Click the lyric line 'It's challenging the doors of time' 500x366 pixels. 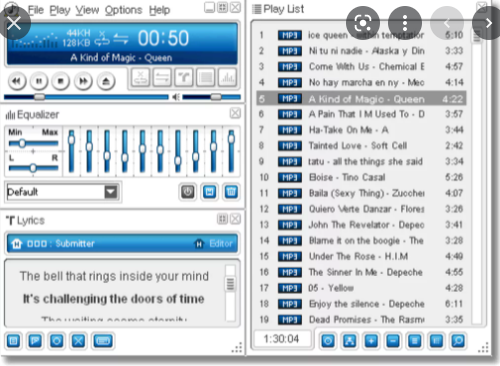click(113, 299)
